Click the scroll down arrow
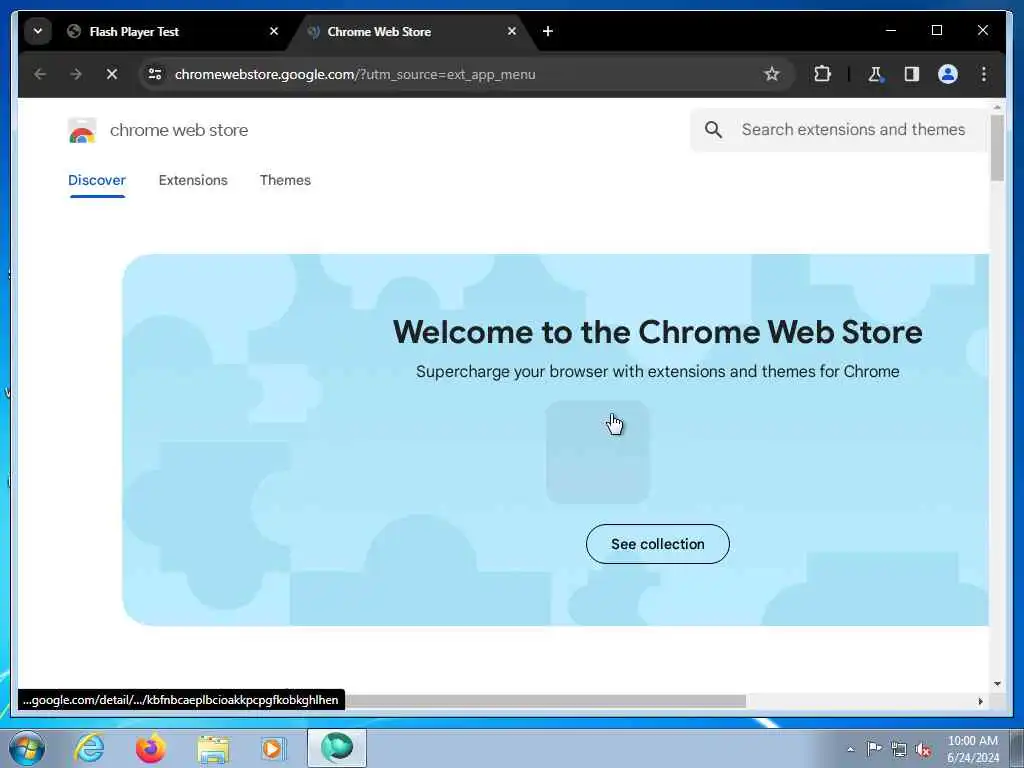This screenshot has height=768, width=1024. 997,684
